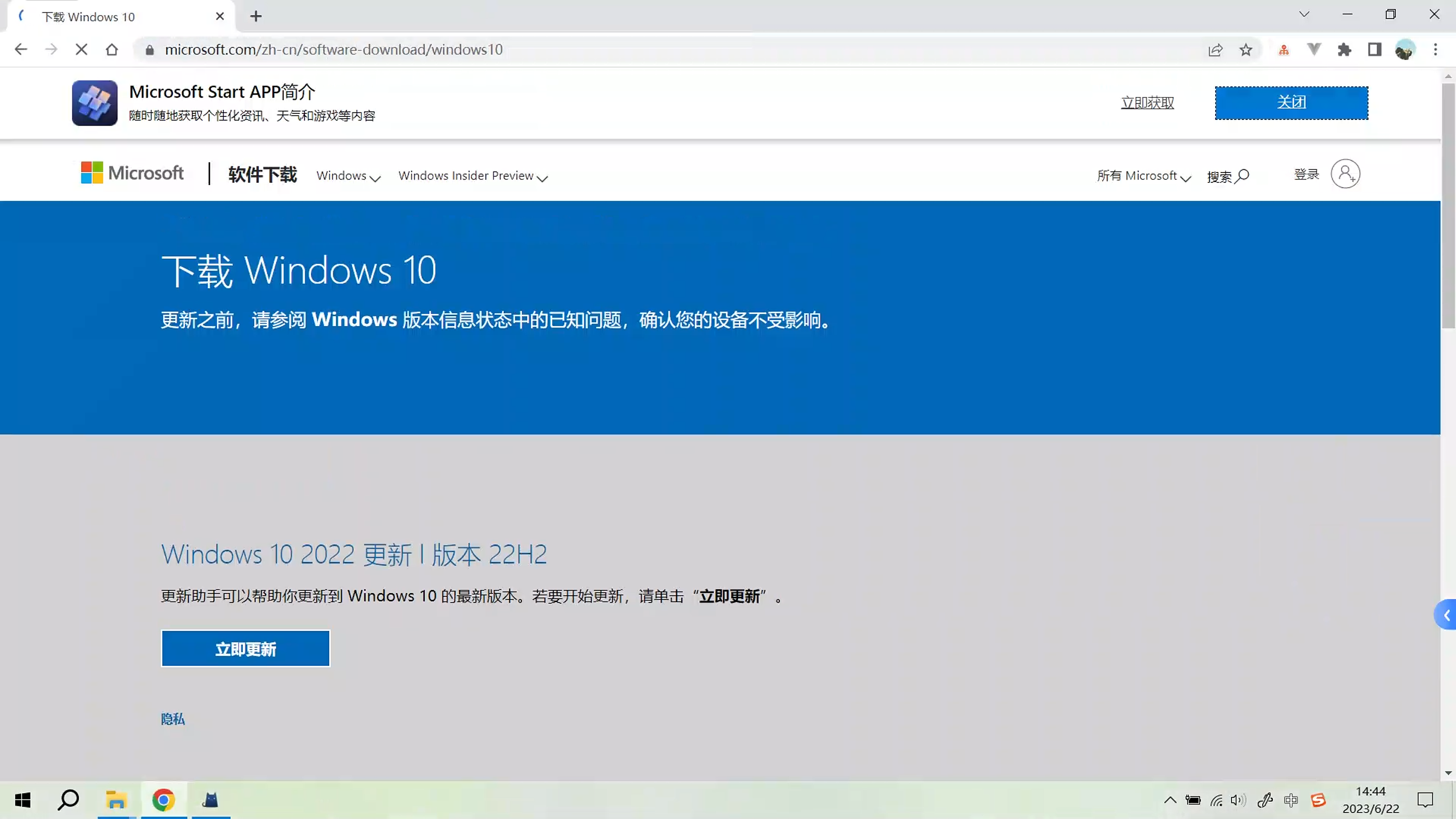Open the browser home page icon
Screen dimensions: 1456x819
tap(112, 50)
